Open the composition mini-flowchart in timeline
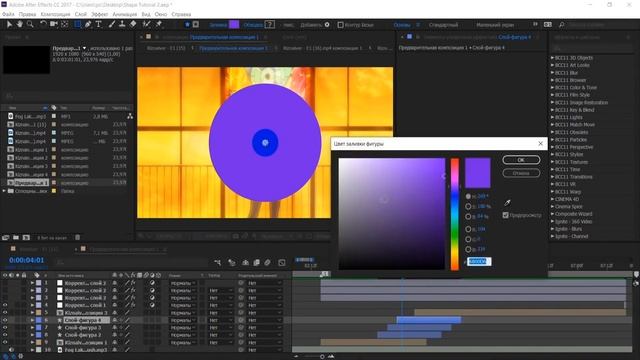 tap(218, 262)
